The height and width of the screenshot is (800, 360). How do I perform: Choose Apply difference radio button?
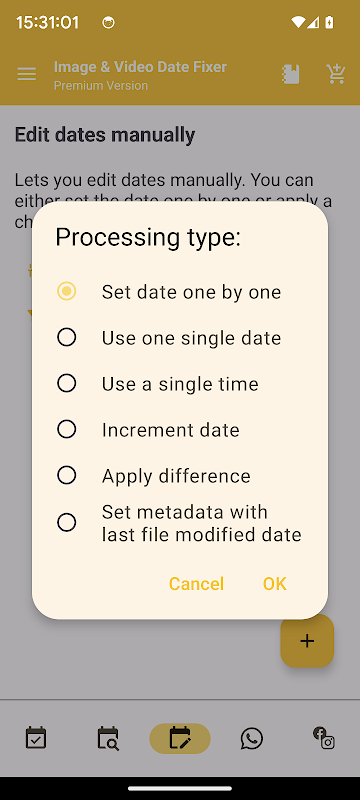pos(180,476)
